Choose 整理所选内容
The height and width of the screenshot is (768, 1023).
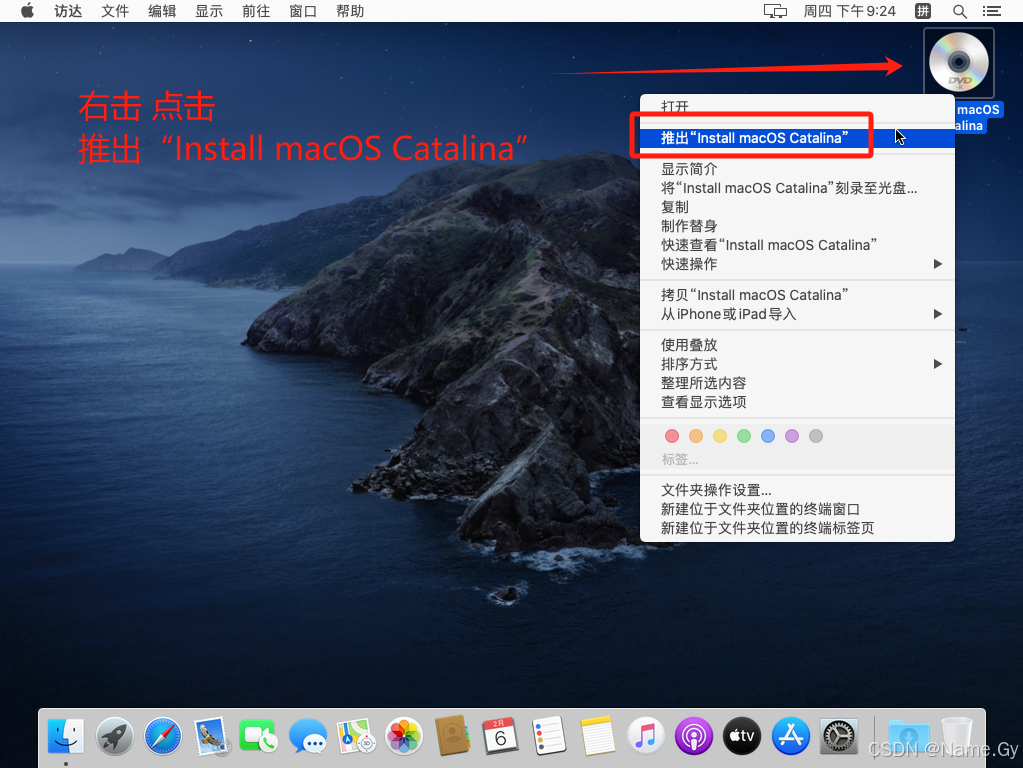pyautogui.click(x=797, y=382)
